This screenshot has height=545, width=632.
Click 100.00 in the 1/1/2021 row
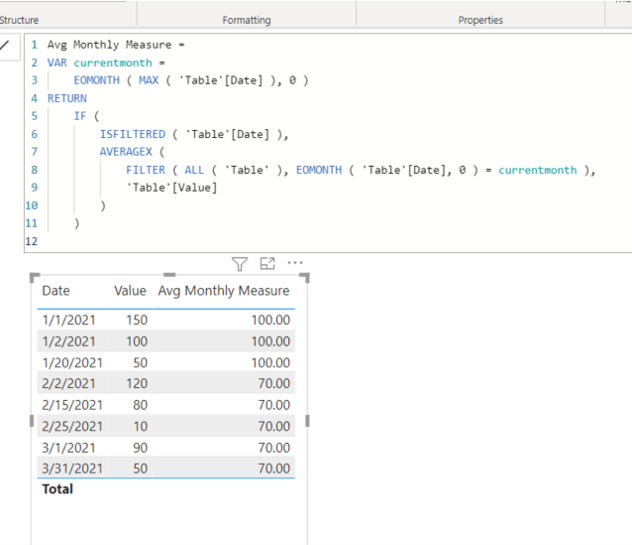click(270, 320)
